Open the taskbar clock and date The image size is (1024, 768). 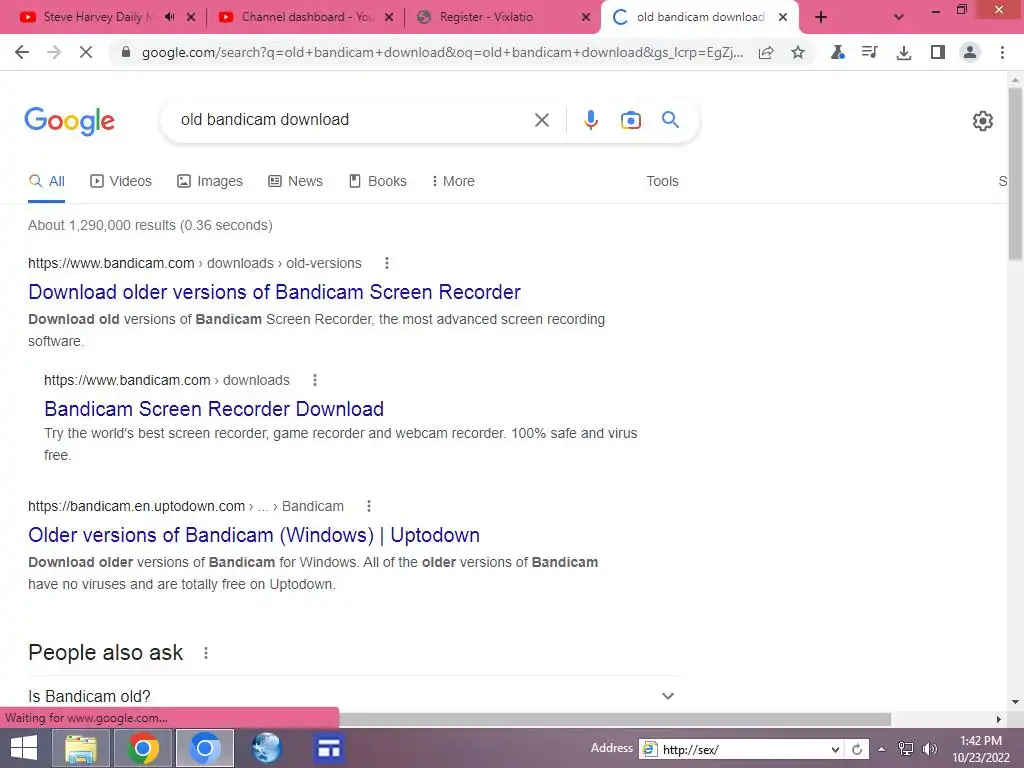[x=980, y=749]
